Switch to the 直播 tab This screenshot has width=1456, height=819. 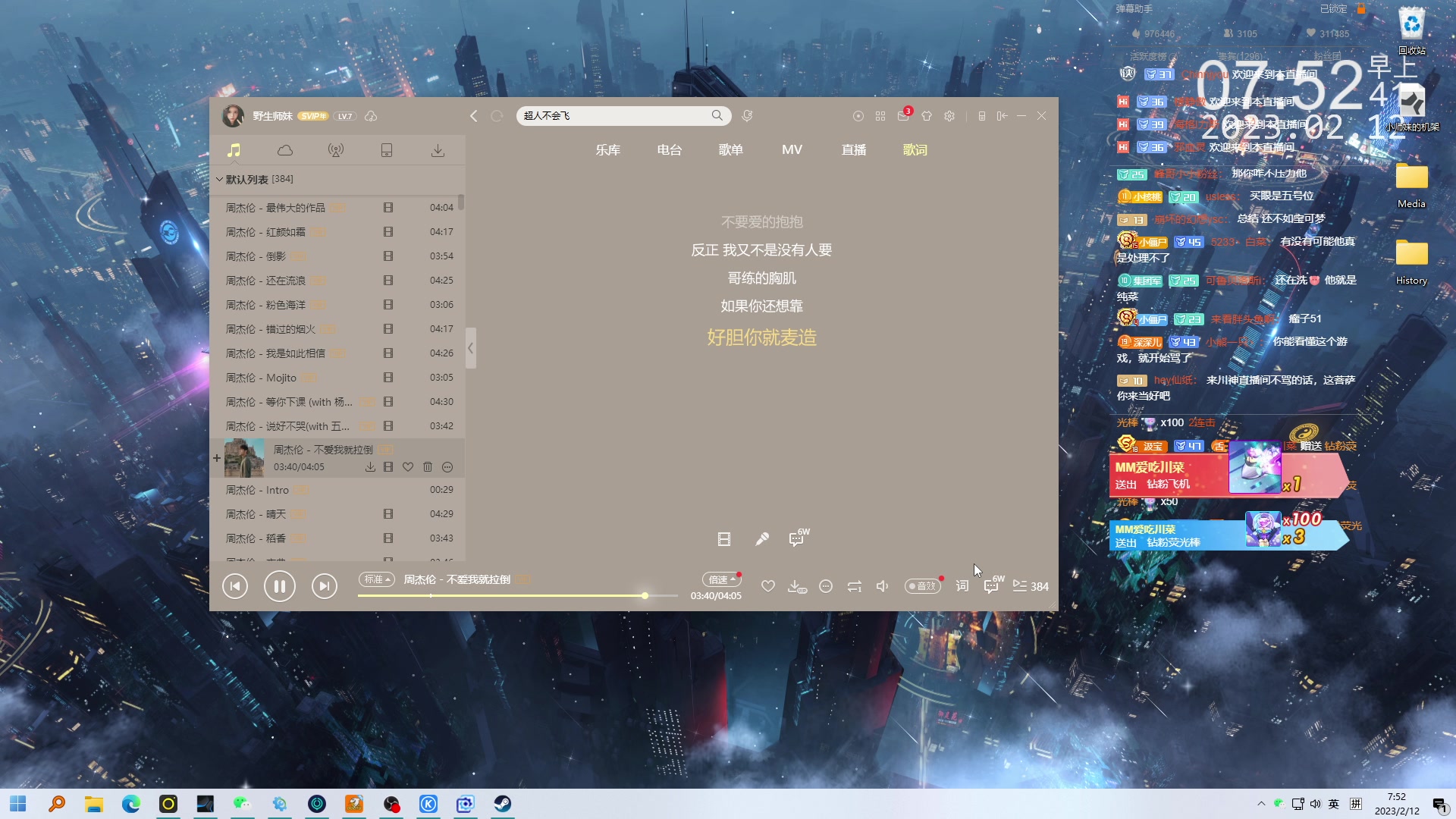(x=854, y=150)
